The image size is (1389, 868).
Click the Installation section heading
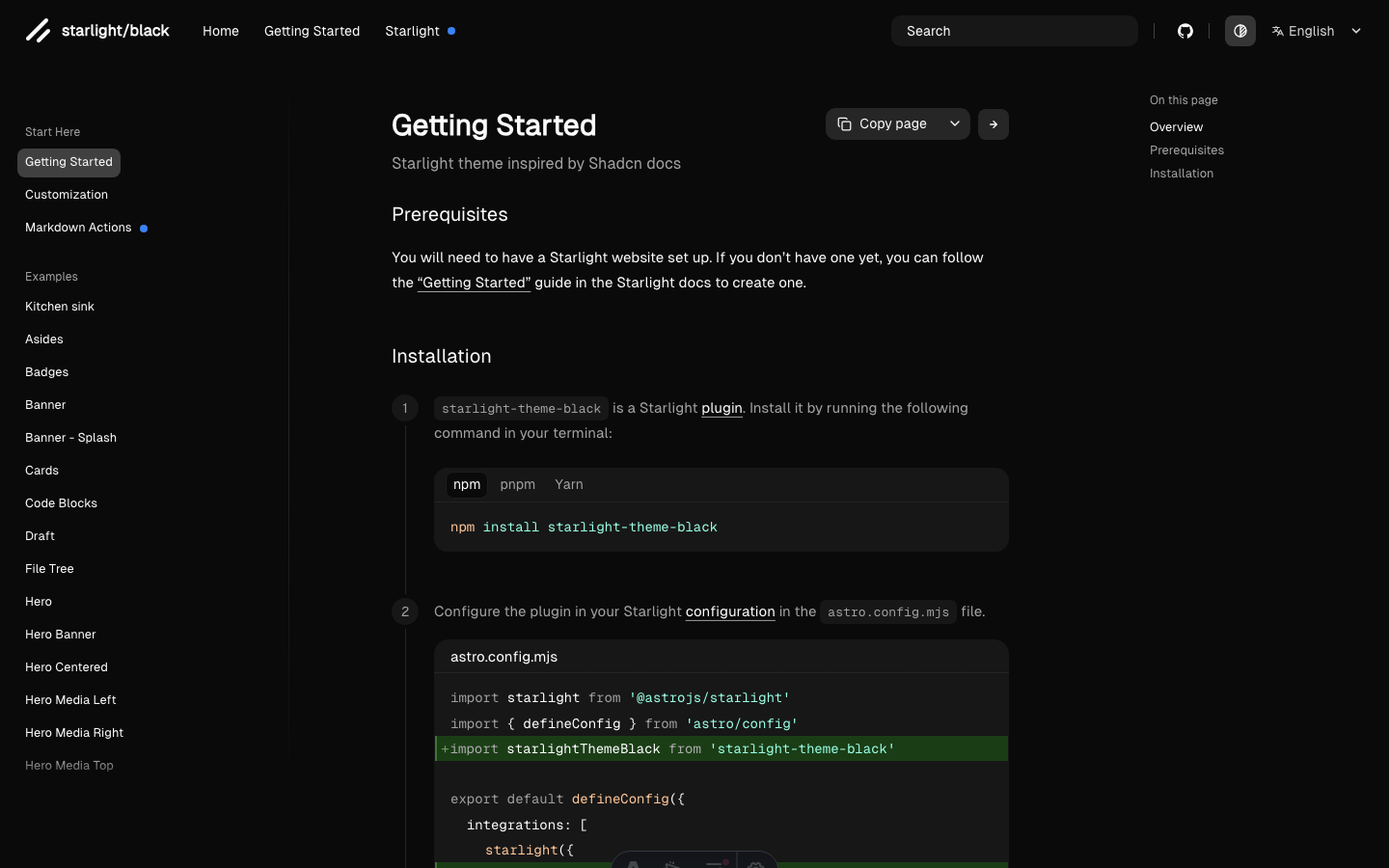pos(442,356)
